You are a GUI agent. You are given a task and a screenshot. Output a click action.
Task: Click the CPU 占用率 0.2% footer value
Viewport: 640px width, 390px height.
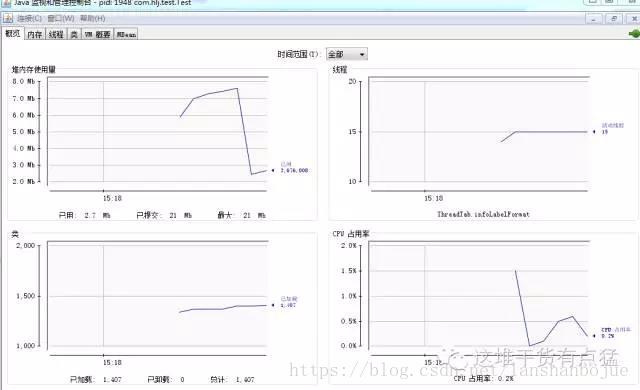pos(483,379)
